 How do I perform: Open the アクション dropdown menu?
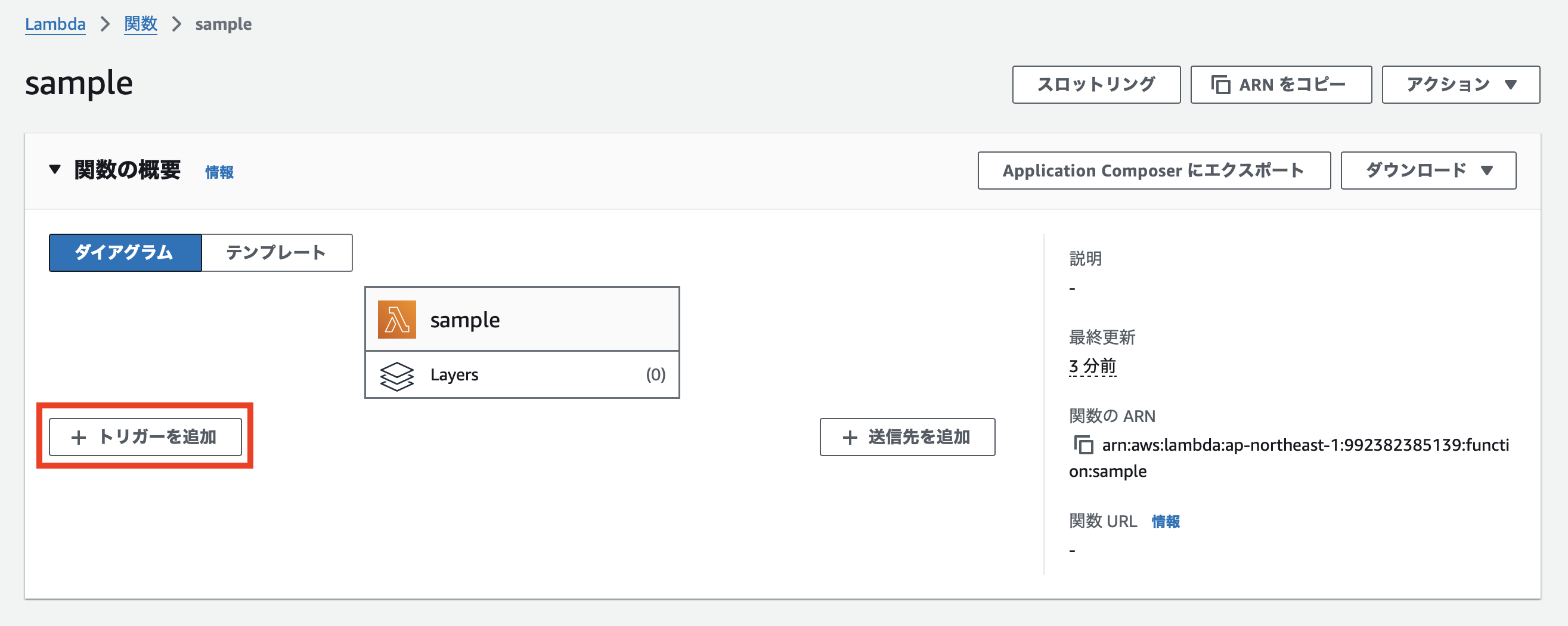point(1460,85)
